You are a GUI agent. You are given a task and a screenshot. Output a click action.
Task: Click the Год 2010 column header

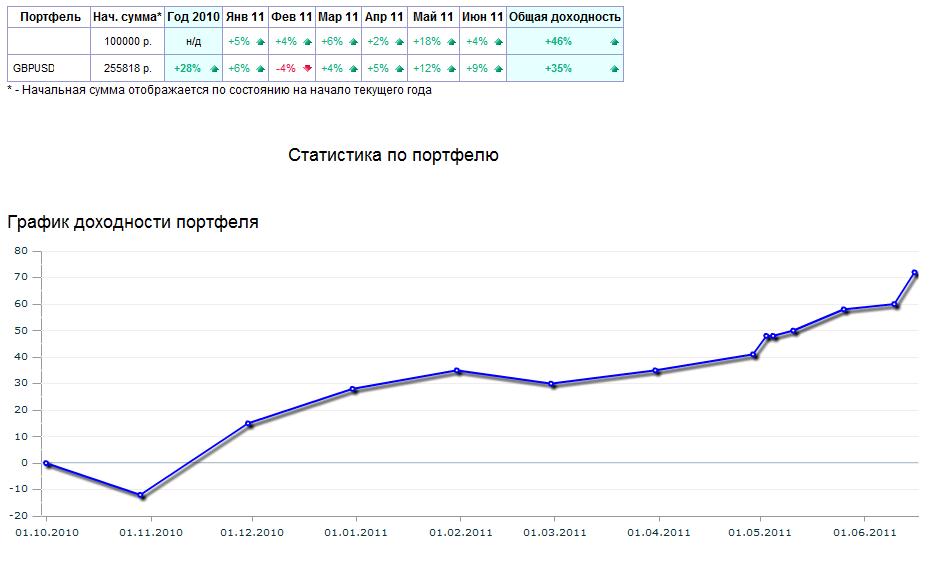(x=193, y=17)
